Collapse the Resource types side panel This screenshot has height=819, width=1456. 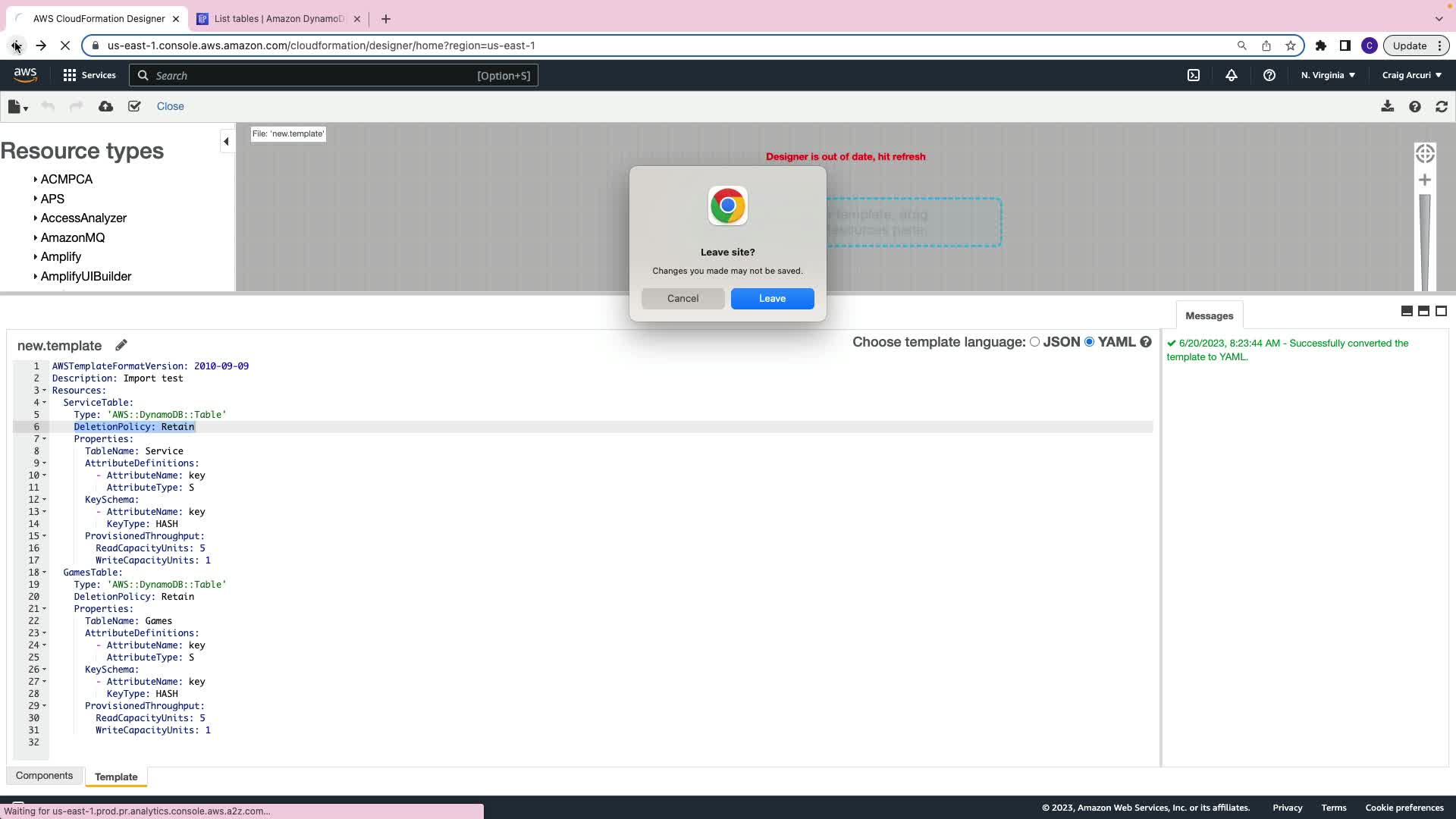(x=226, y=142)
